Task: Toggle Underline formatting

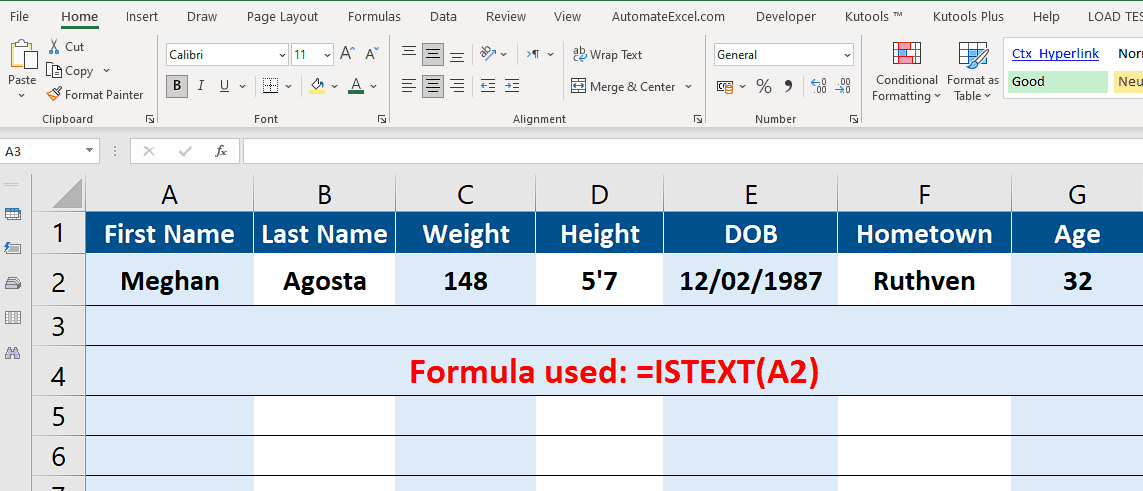Action: [x=224, y=86]
